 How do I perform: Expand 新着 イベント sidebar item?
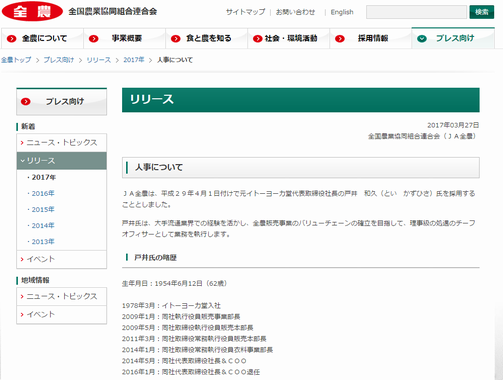pyautogui.click(x=62, y=259)
